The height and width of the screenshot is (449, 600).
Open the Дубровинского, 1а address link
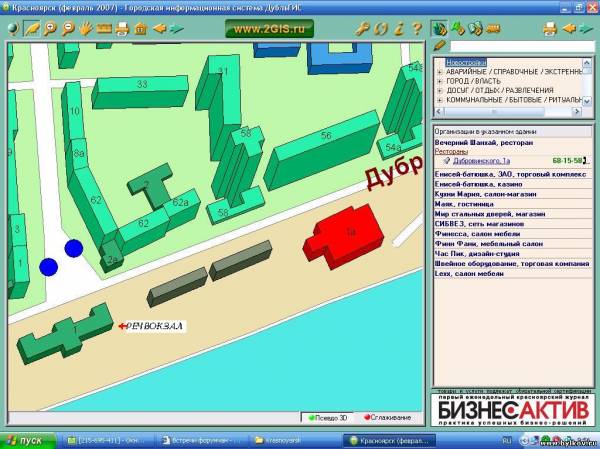click(481, 161)
